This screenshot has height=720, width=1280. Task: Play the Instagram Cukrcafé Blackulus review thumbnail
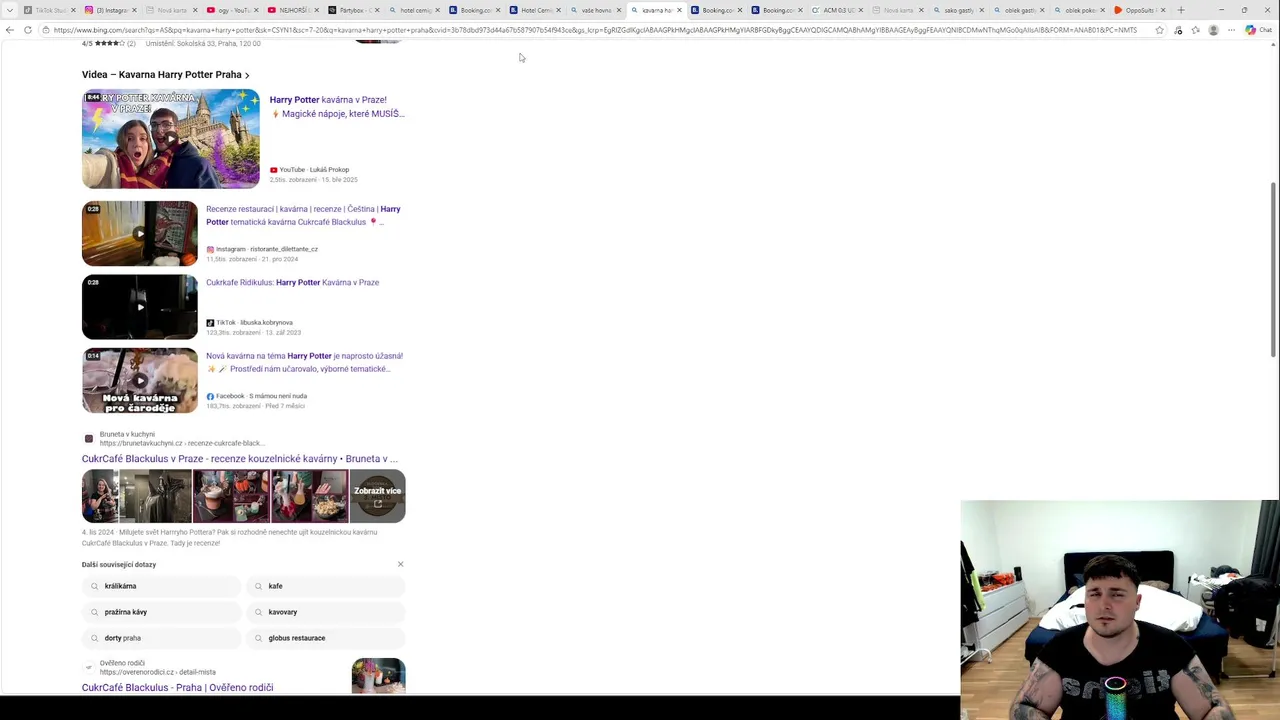140,233
